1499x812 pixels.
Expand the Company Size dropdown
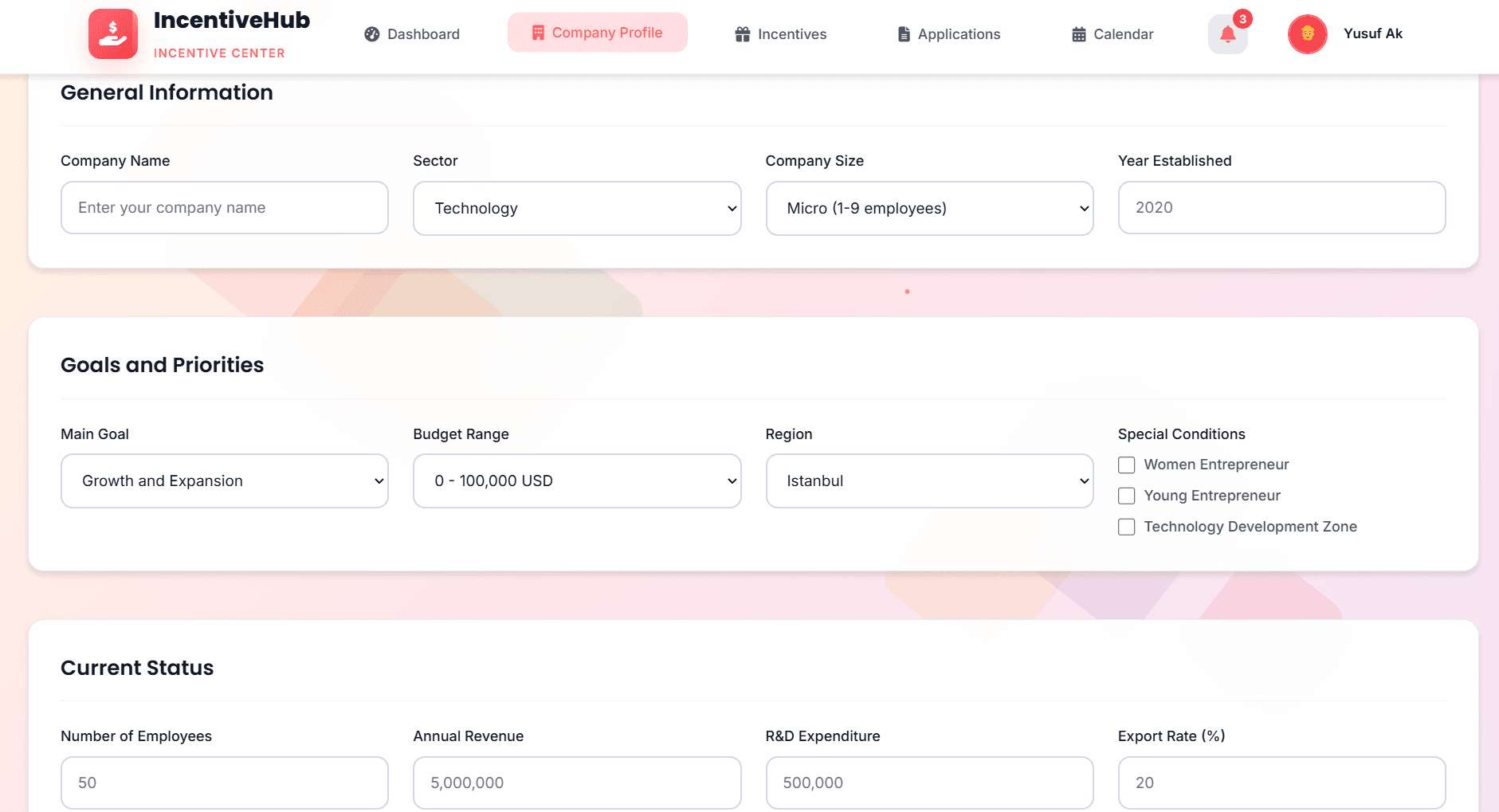point(929,208)
